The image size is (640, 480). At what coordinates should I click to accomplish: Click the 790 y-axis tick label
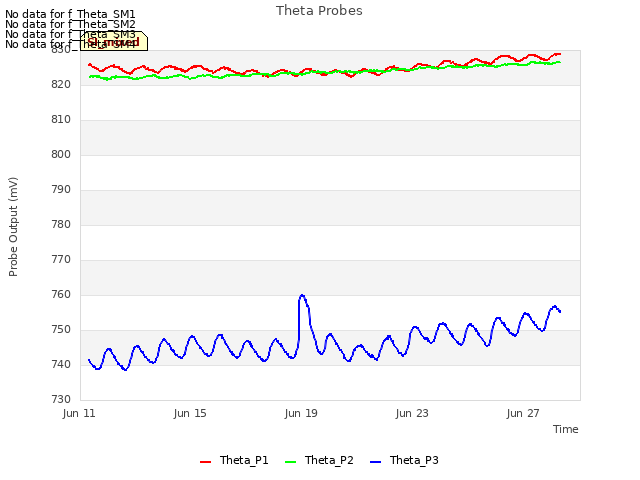61,189
